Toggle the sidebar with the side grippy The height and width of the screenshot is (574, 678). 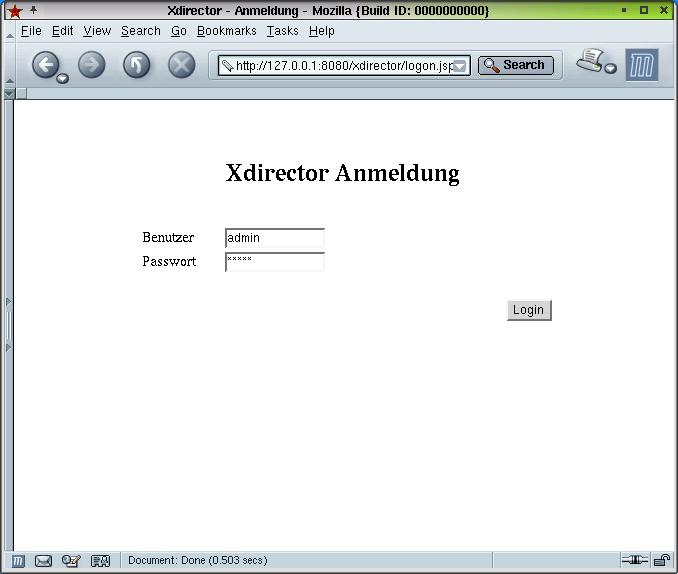pos(9,324)
